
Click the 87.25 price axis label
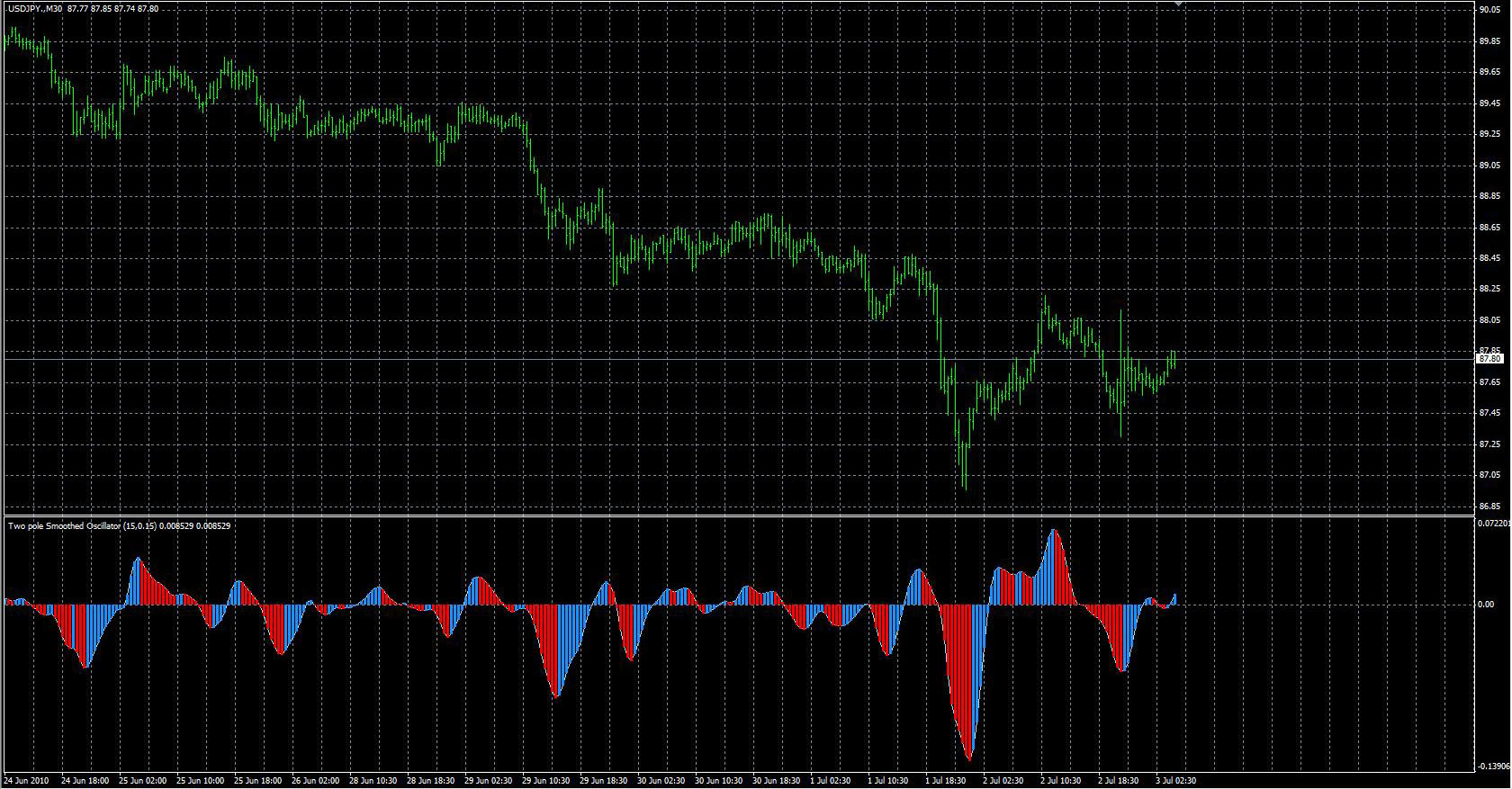click(x=1489, y=444)
